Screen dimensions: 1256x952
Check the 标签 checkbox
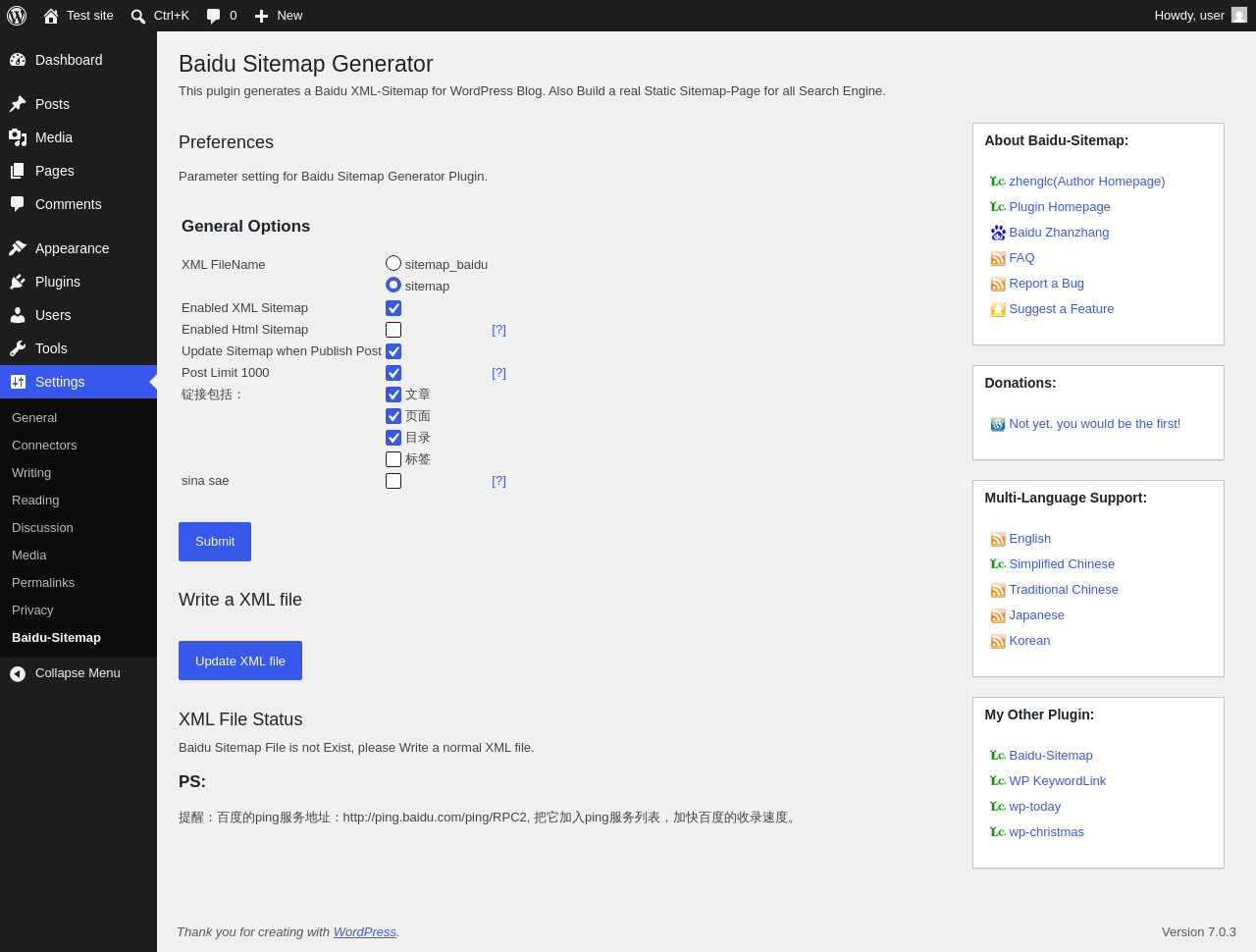click(393, 459)
